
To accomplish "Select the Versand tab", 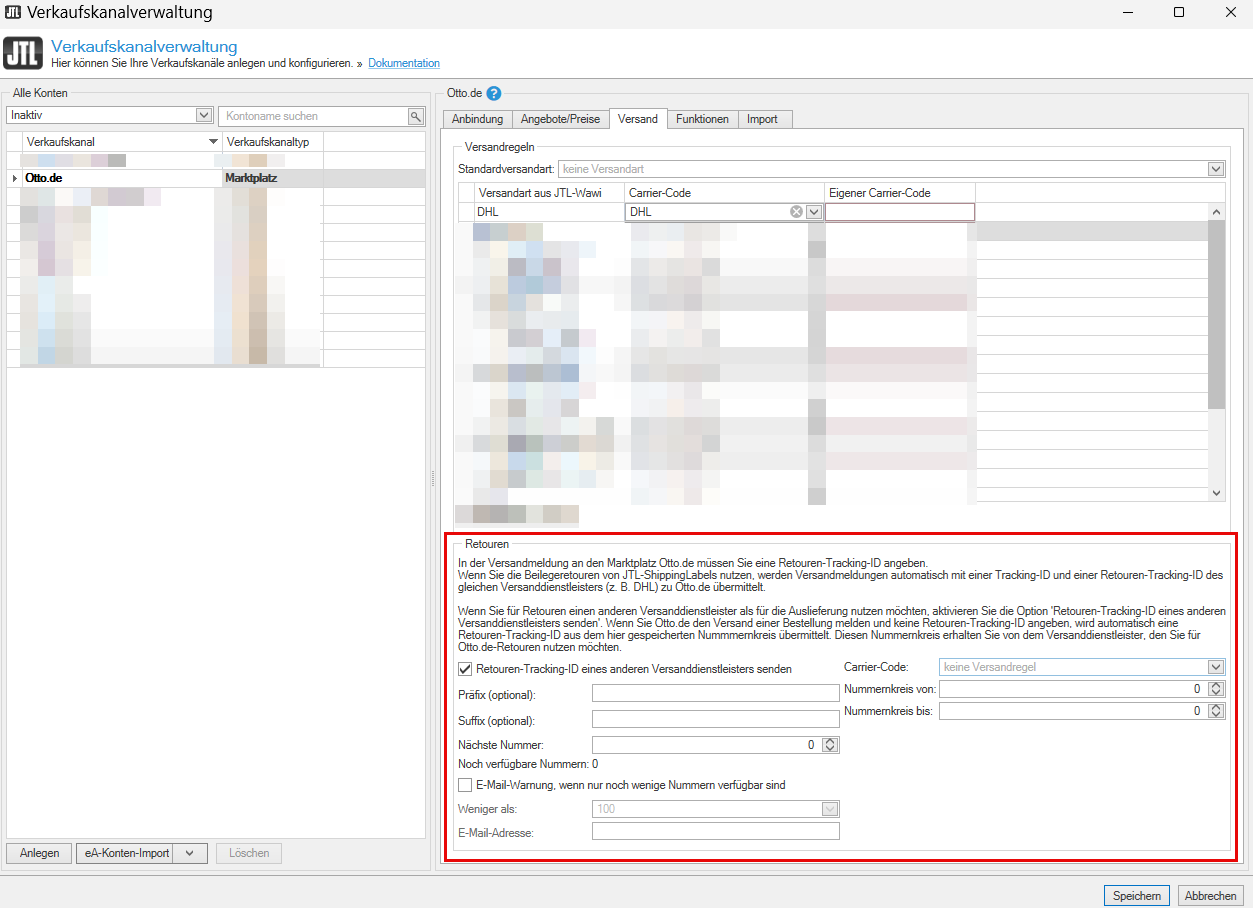I will 638,118.
